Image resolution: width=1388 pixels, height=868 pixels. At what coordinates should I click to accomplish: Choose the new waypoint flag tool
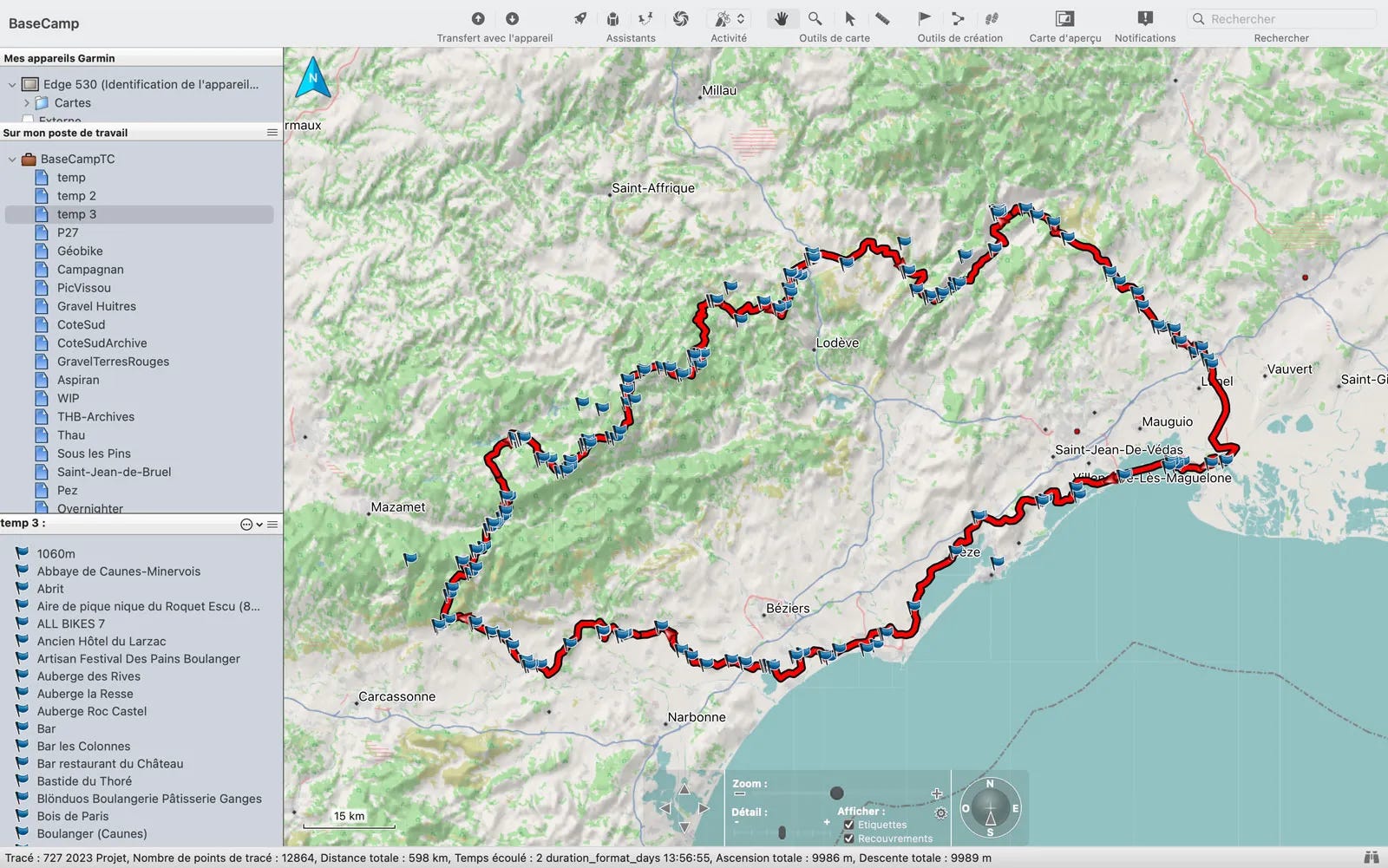coord(925,18)
